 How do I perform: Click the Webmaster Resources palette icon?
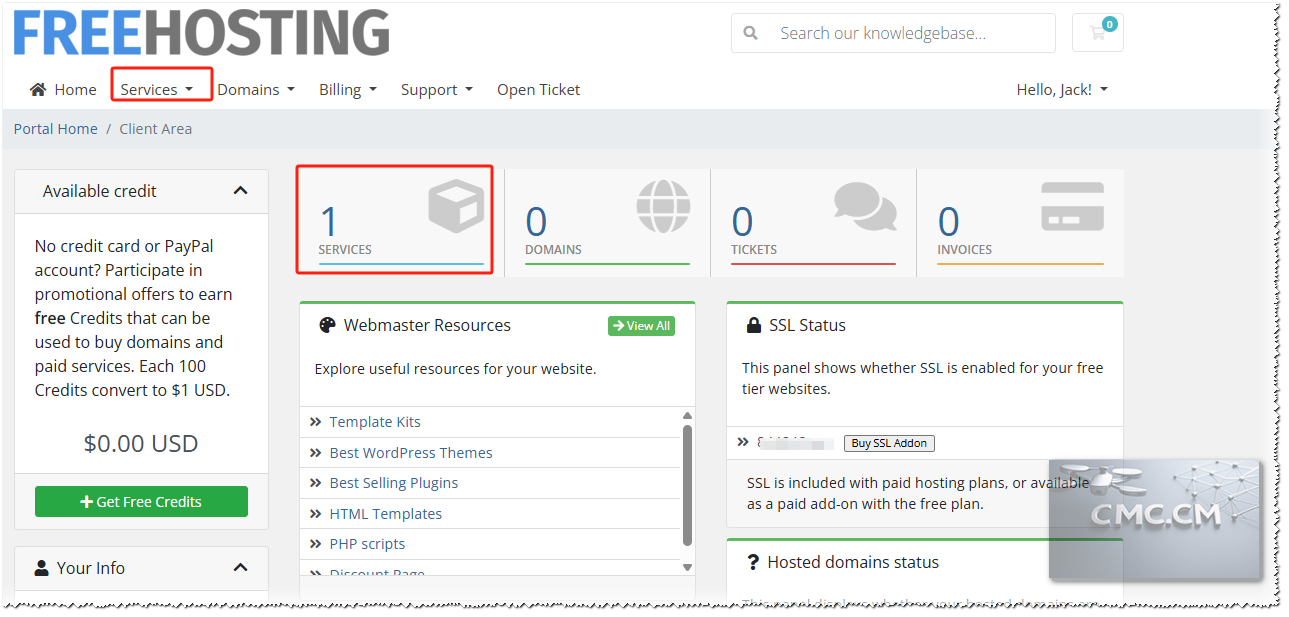(x=327, y=325)
